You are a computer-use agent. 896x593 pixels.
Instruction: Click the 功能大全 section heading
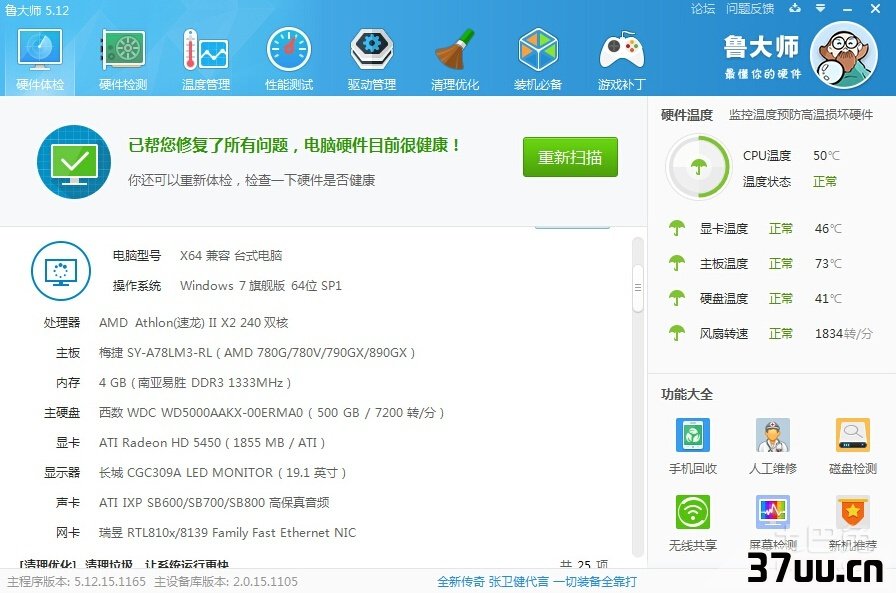687,394
